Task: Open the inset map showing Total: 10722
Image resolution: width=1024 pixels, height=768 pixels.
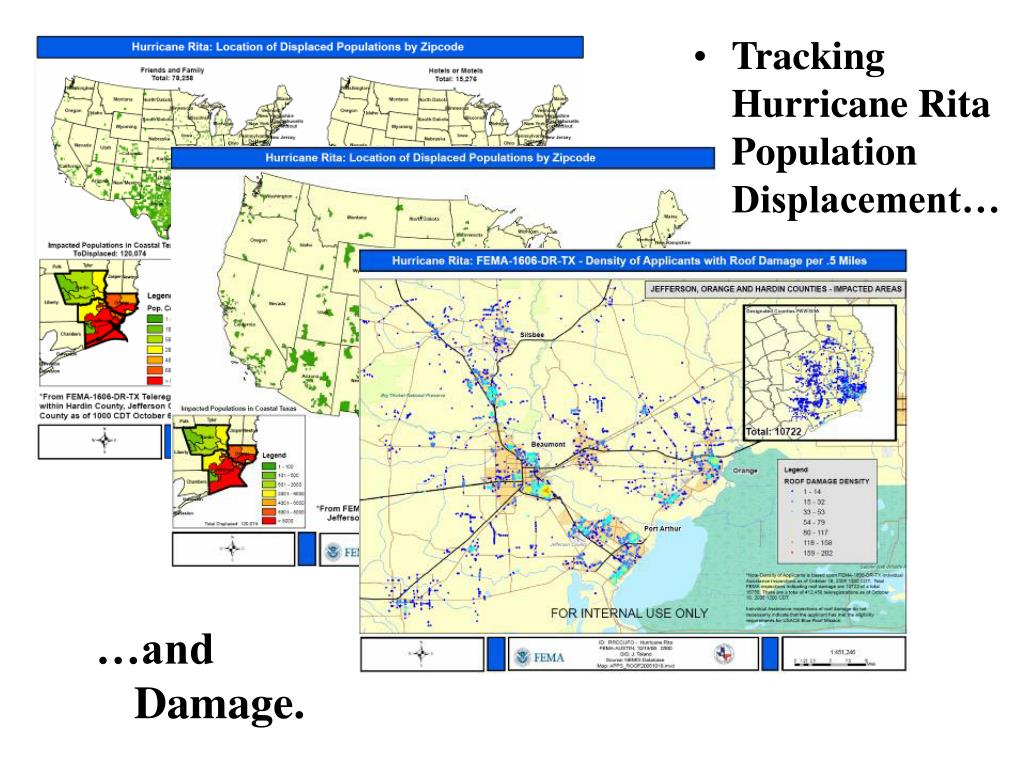Action: (x=820, y=373)
